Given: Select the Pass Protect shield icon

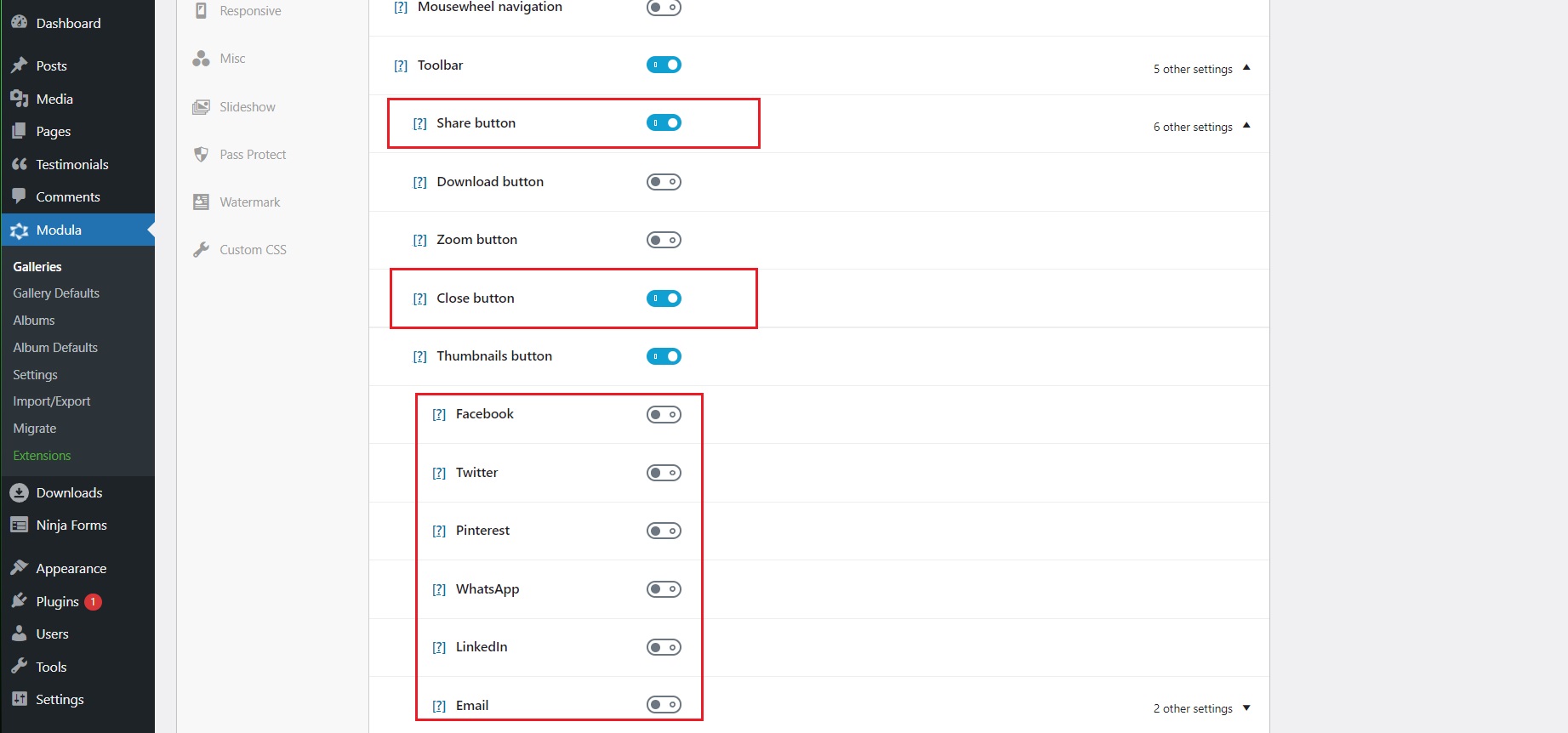Looking at the screenshot, I should (201, 154).
